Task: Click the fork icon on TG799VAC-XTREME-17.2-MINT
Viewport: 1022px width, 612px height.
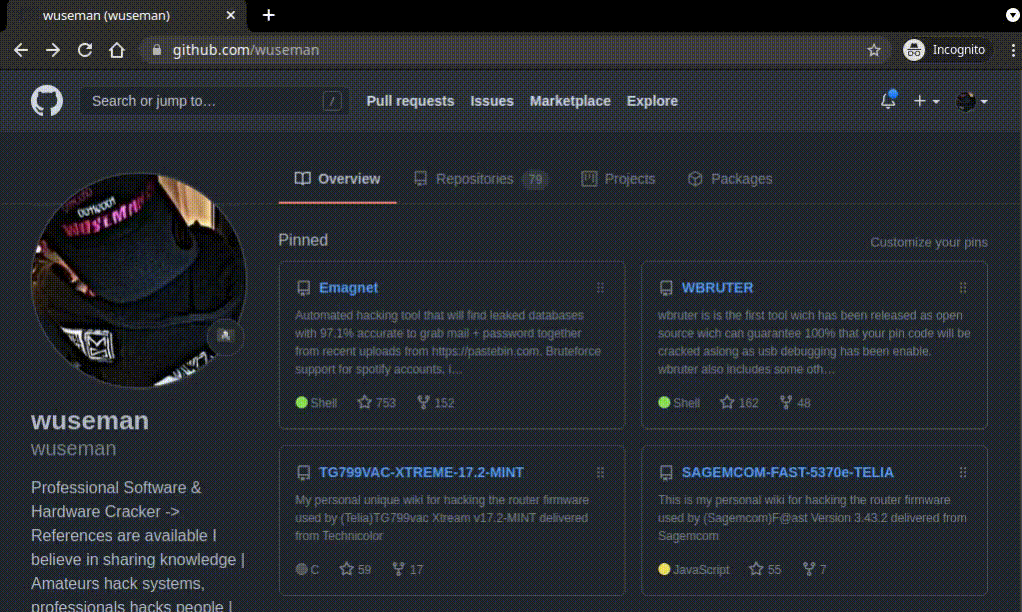Action: coord(397,568)
